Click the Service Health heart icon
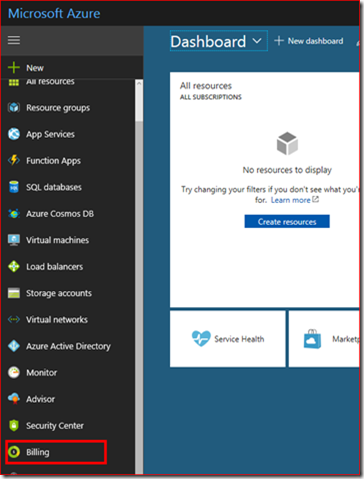The height and width of the screenshot is (479, 364). (x=201, y=338)
